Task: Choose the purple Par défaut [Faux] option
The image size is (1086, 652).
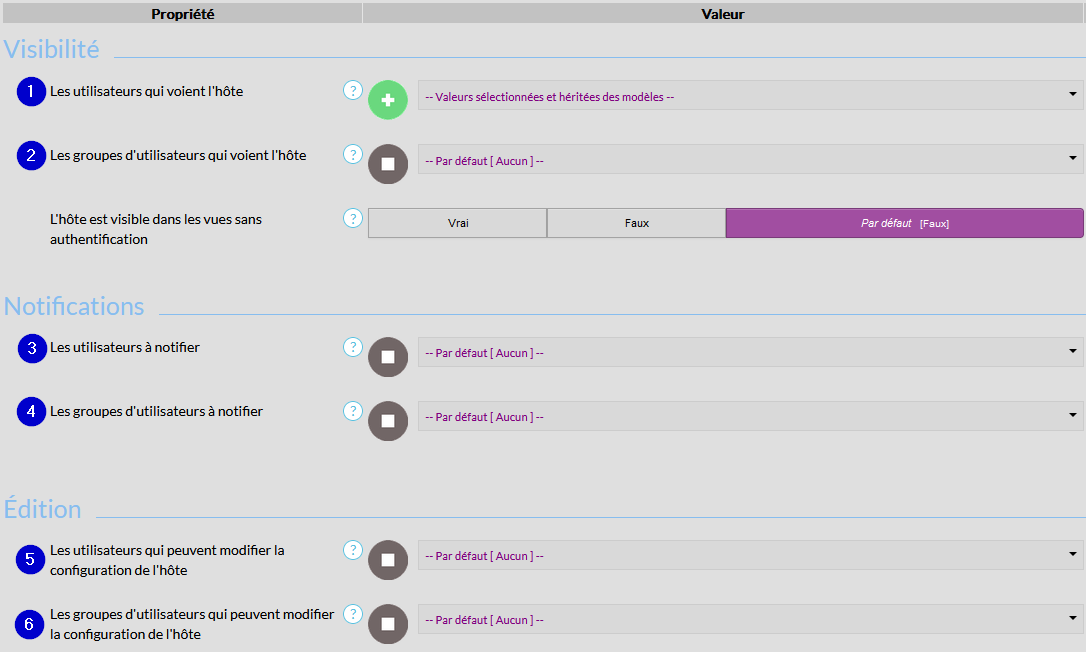Action: point(904,223)
